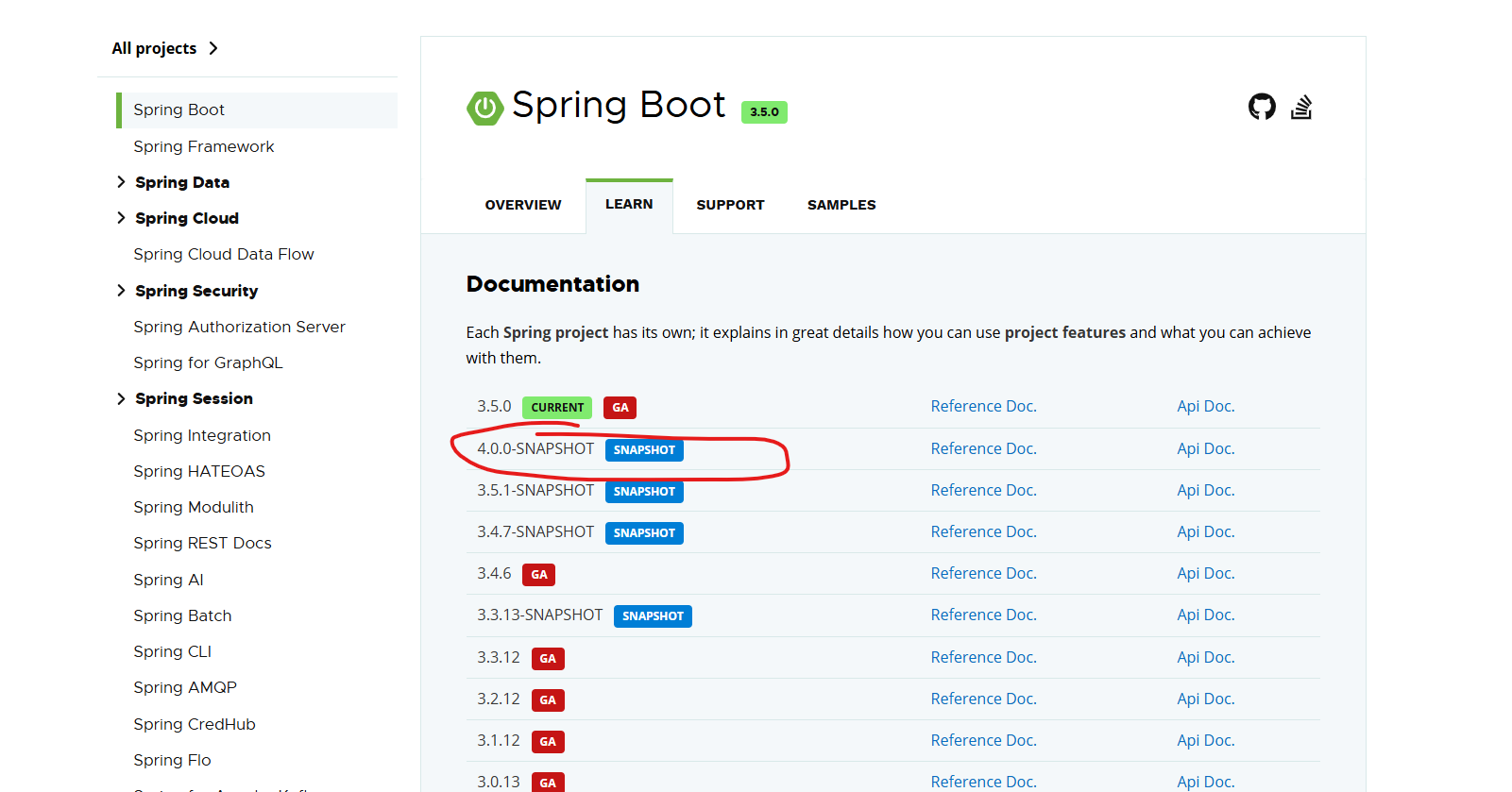Open the All projects navigation chevron
This screenshot has height=792, width=1512.
click(213, 48)
